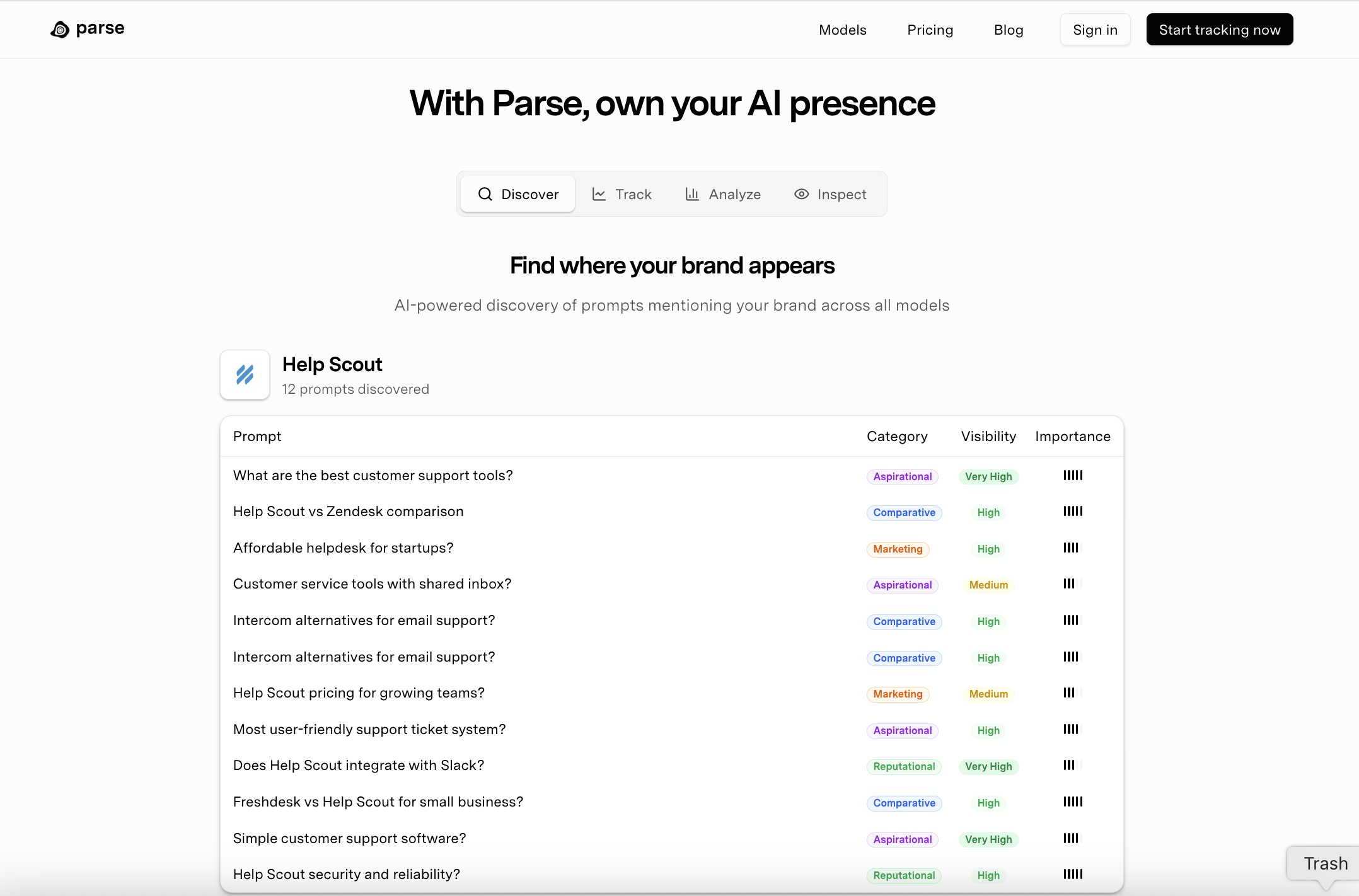The image size is (1359, 896).
Task: Open the Blog page
Action: tap(1008, 29)
